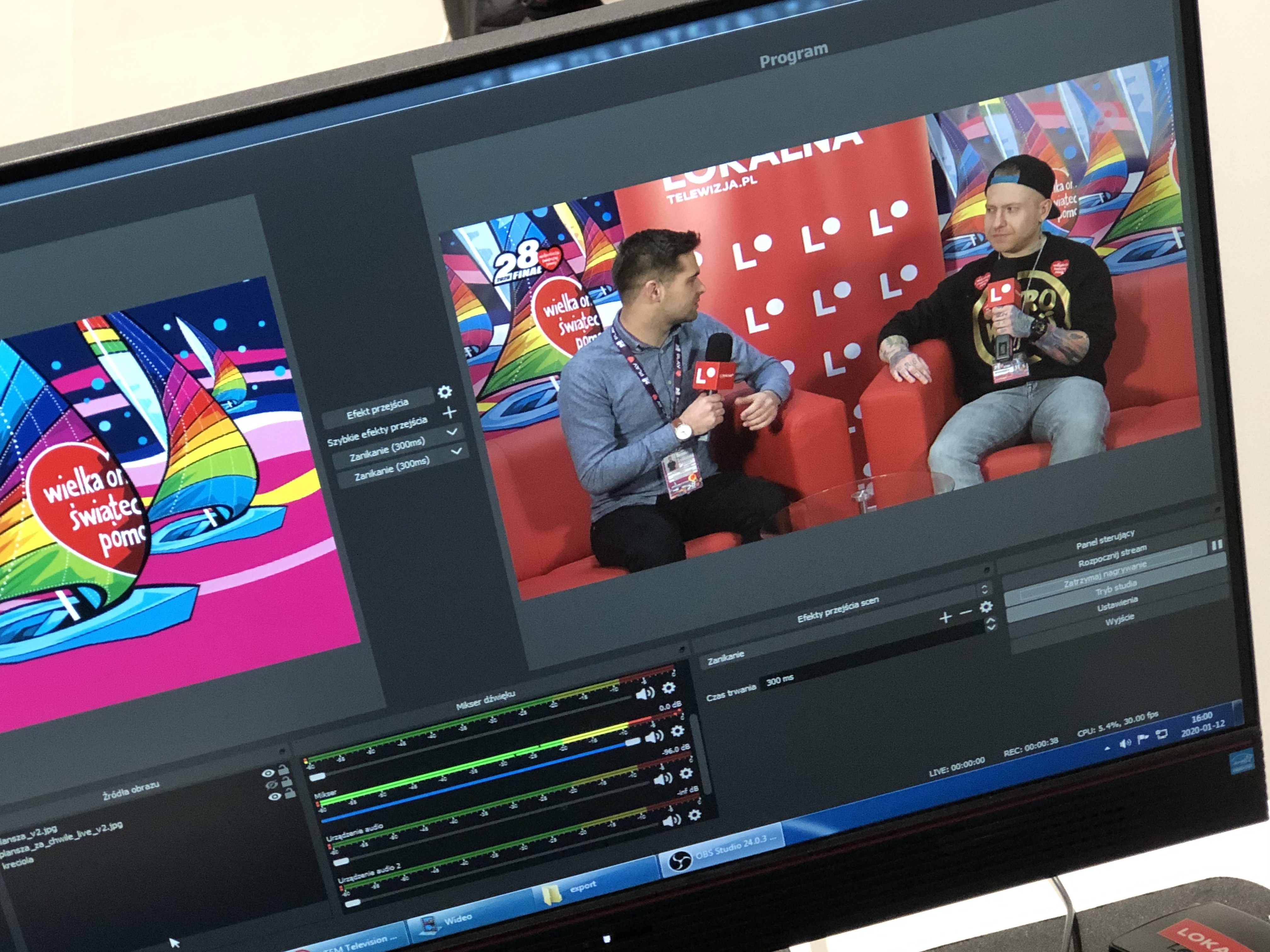This screenshot has width=1270, height=952.
Task: Expand first Zanikanie (300ms) quick transition dropdown
Action: (x=452, y=432)
